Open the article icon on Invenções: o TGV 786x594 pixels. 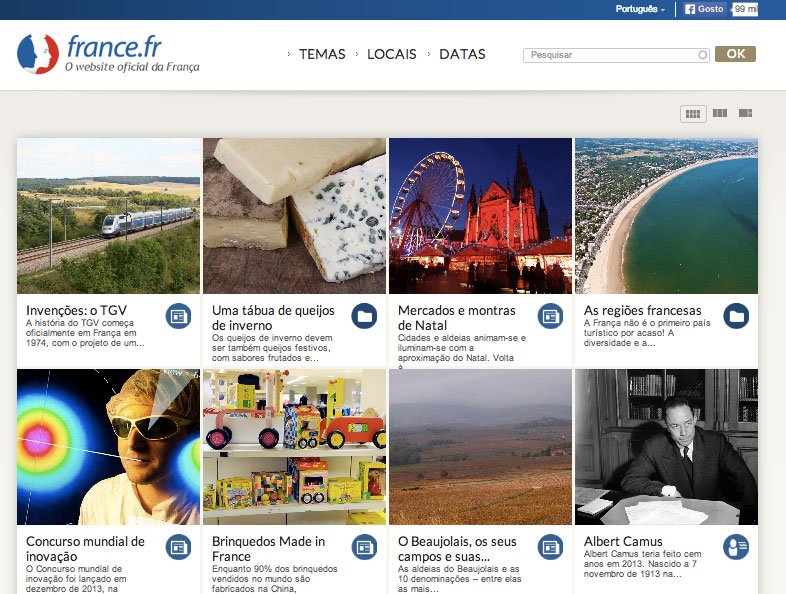(179, 315)
